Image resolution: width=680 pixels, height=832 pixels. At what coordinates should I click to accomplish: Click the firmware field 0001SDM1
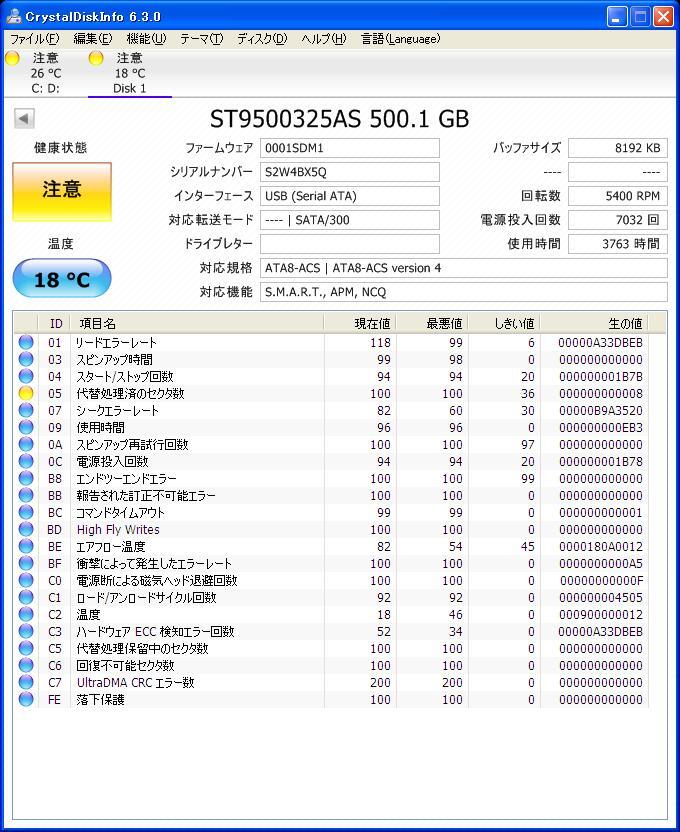350,148
